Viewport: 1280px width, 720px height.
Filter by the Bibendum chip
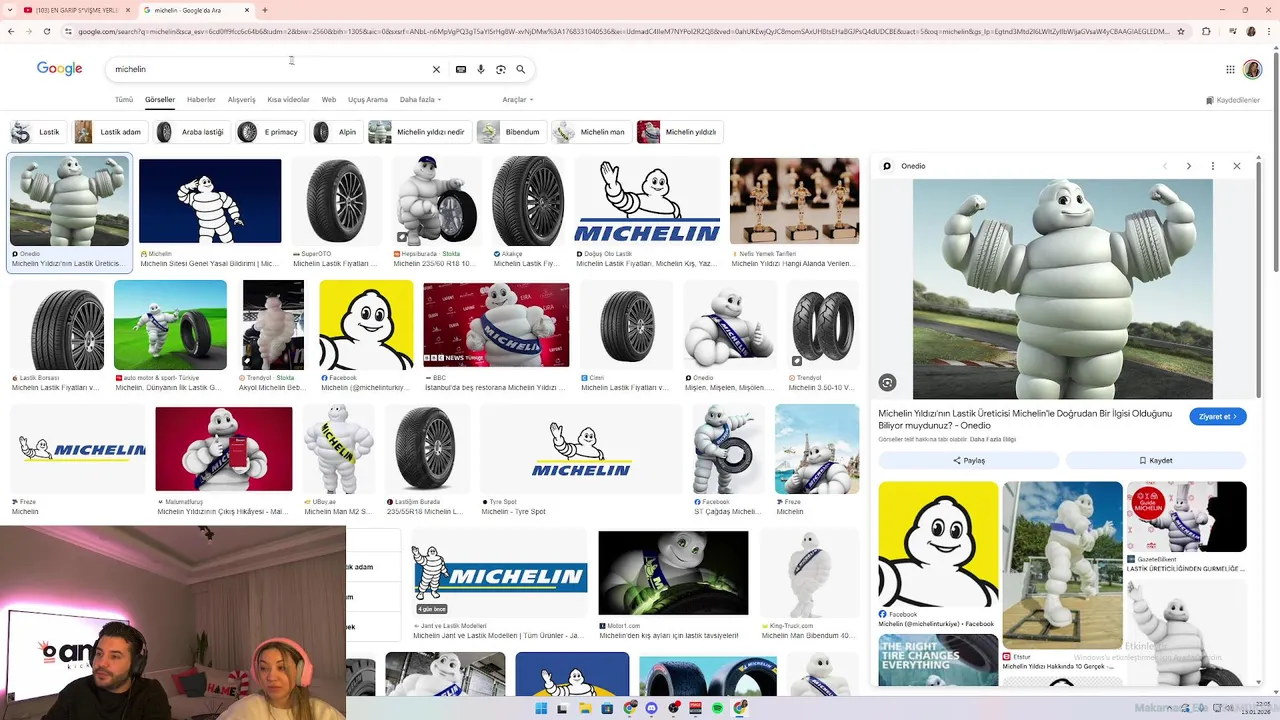[511, 132]
